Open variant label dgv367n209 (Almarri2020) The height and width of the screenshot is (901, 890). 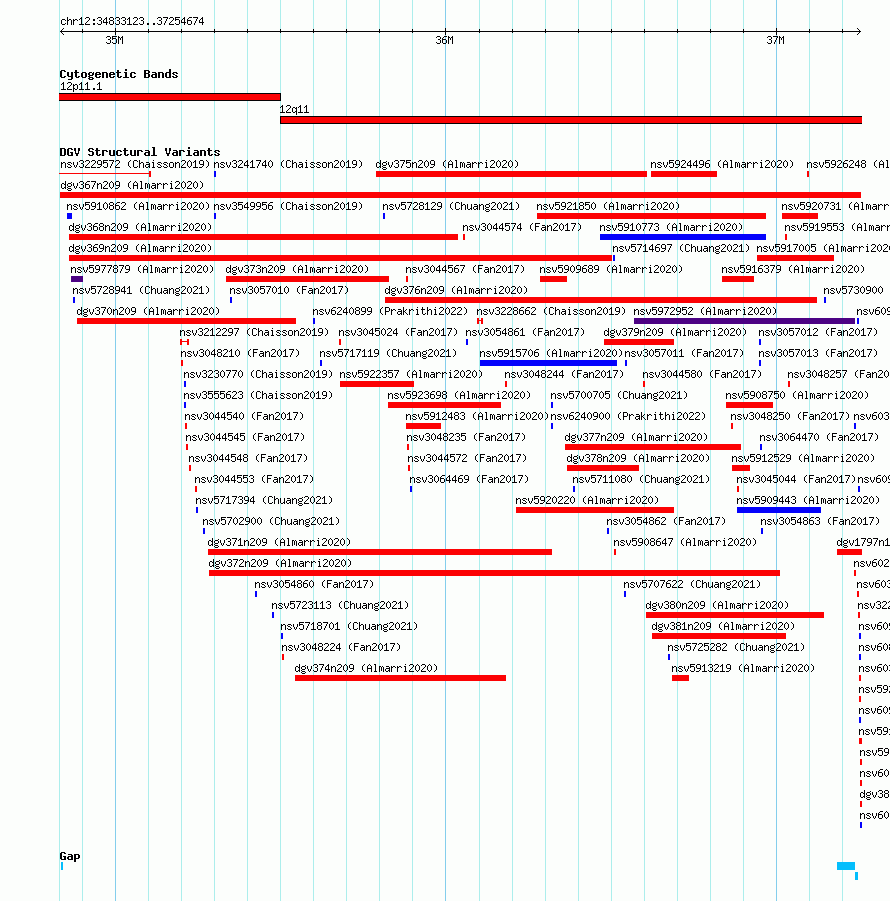tap(132, 186)
